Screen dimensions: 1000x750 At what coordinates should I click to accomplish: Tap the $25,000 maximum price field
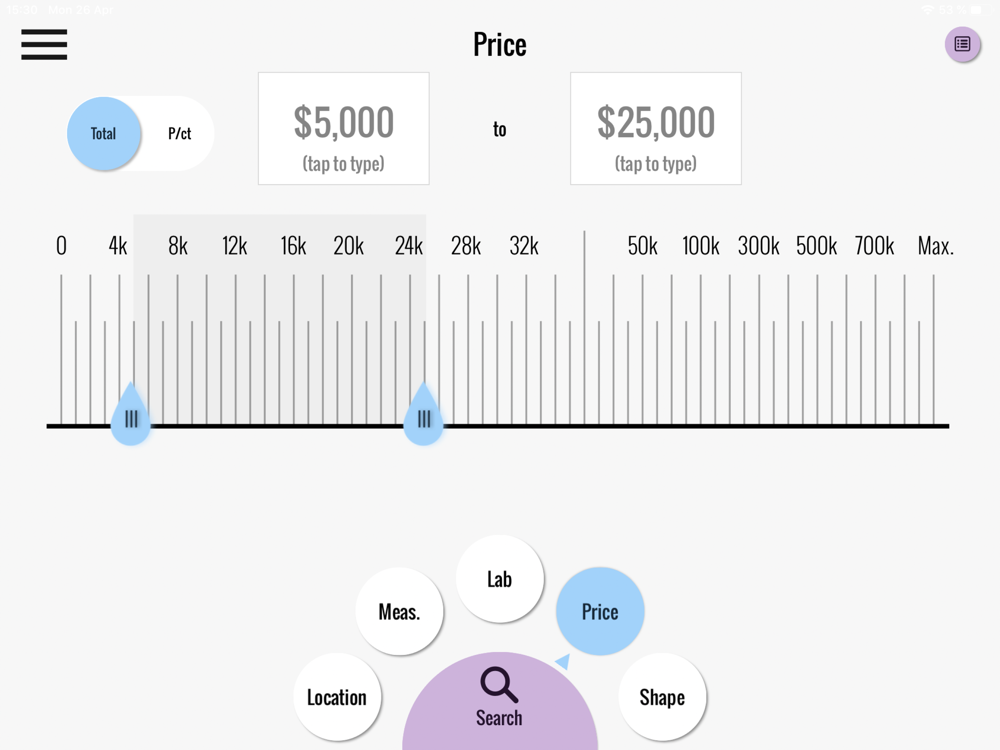click(656, 129)
